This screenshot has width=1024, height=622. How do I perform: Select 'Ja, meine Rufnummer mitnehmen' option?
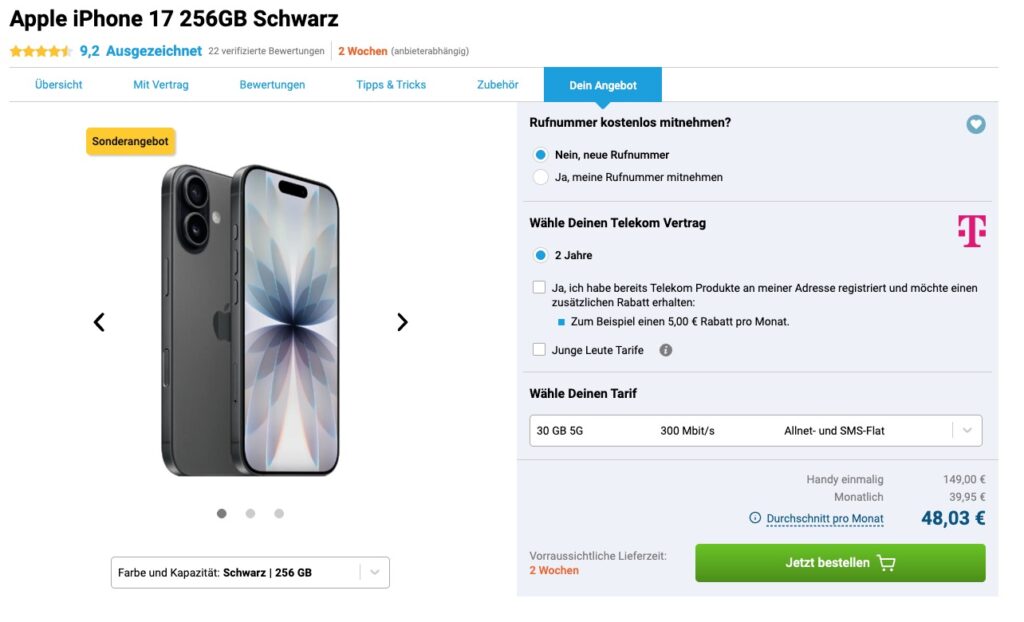[541, 177]
